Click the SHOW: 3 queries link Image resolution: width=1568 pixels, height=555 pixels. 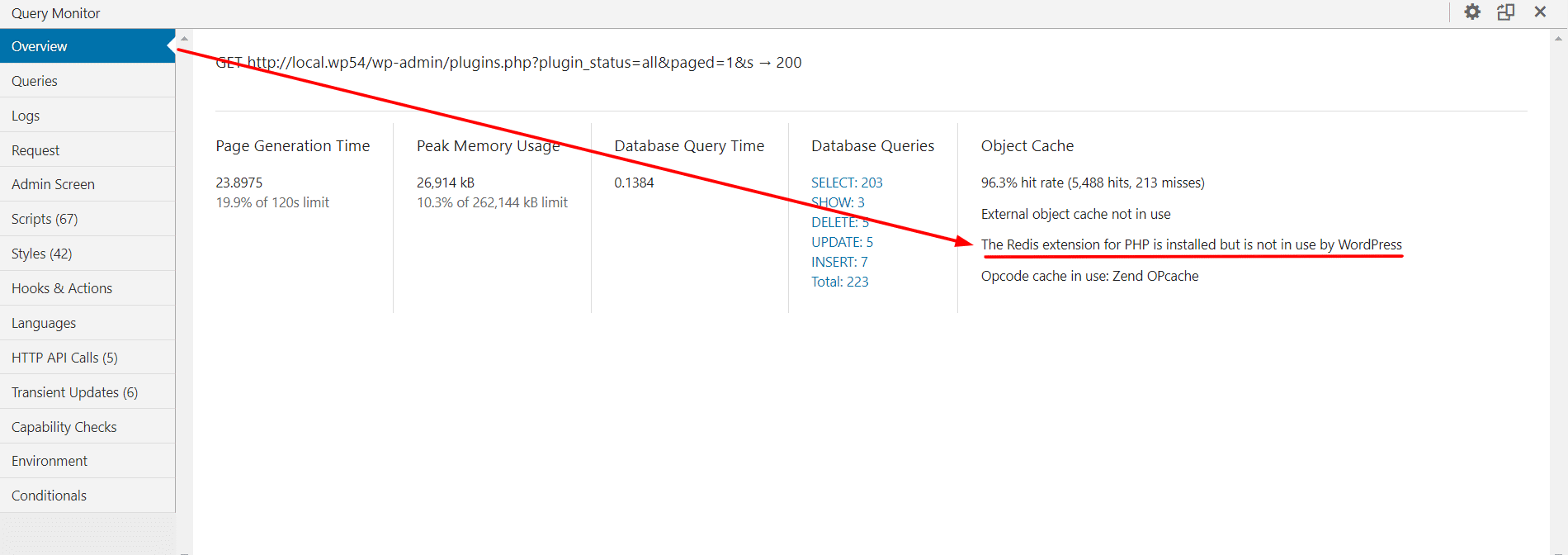[x=838, y=202]
